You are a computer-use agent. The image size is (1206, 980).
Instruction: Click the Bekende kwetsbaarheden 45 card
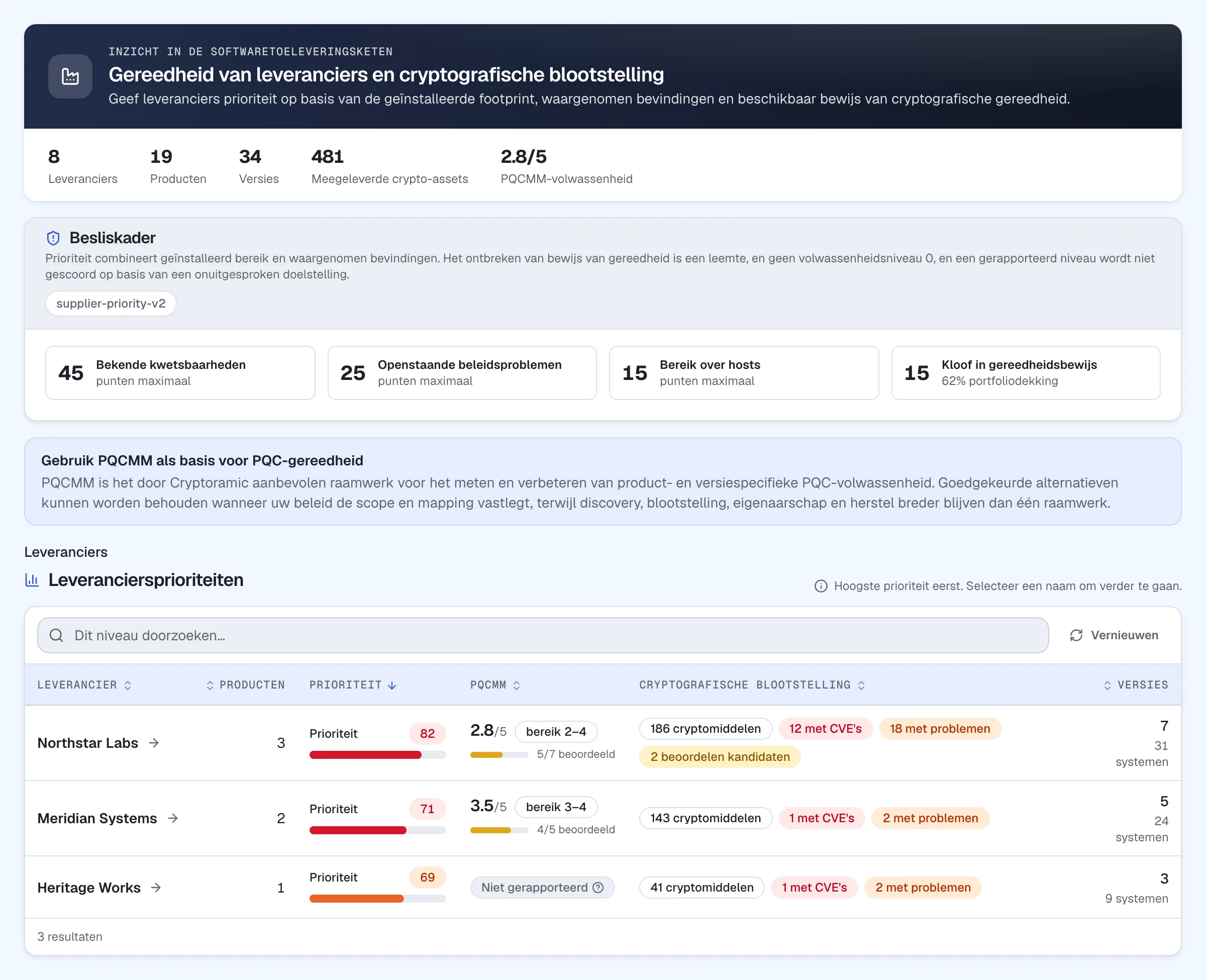click(180, 372)
